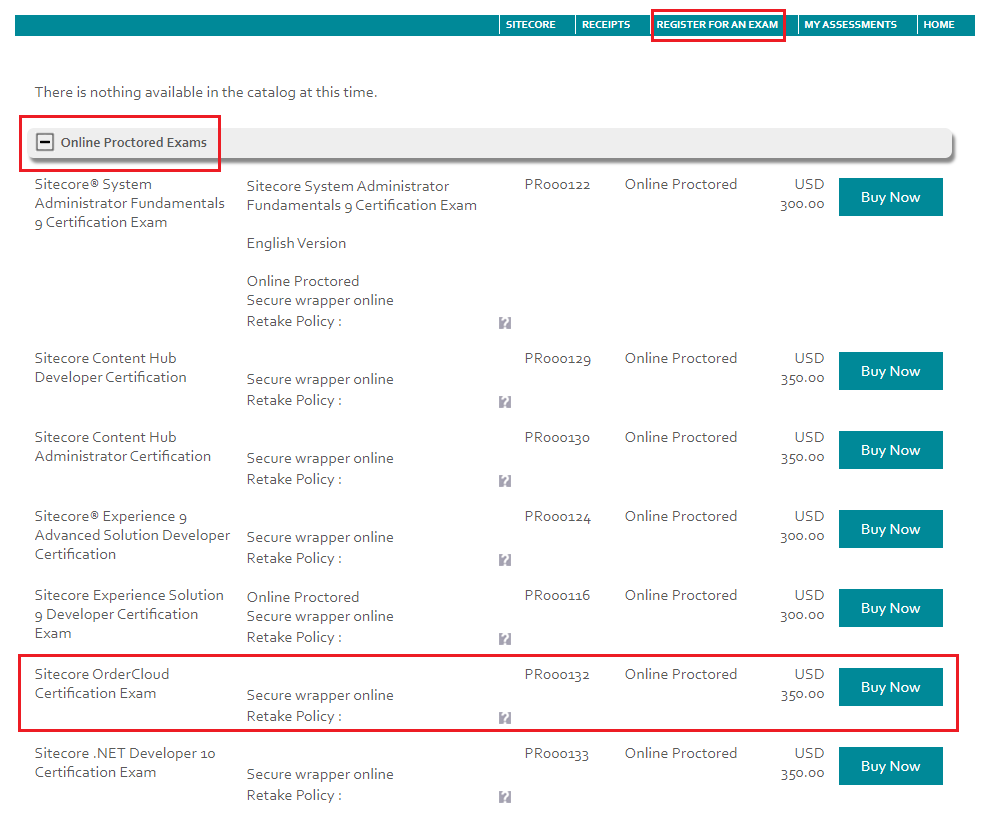The height and width of the screenshot is (821, 1006).
Task: Click exam code PR000132
Action: pos(557,674)
